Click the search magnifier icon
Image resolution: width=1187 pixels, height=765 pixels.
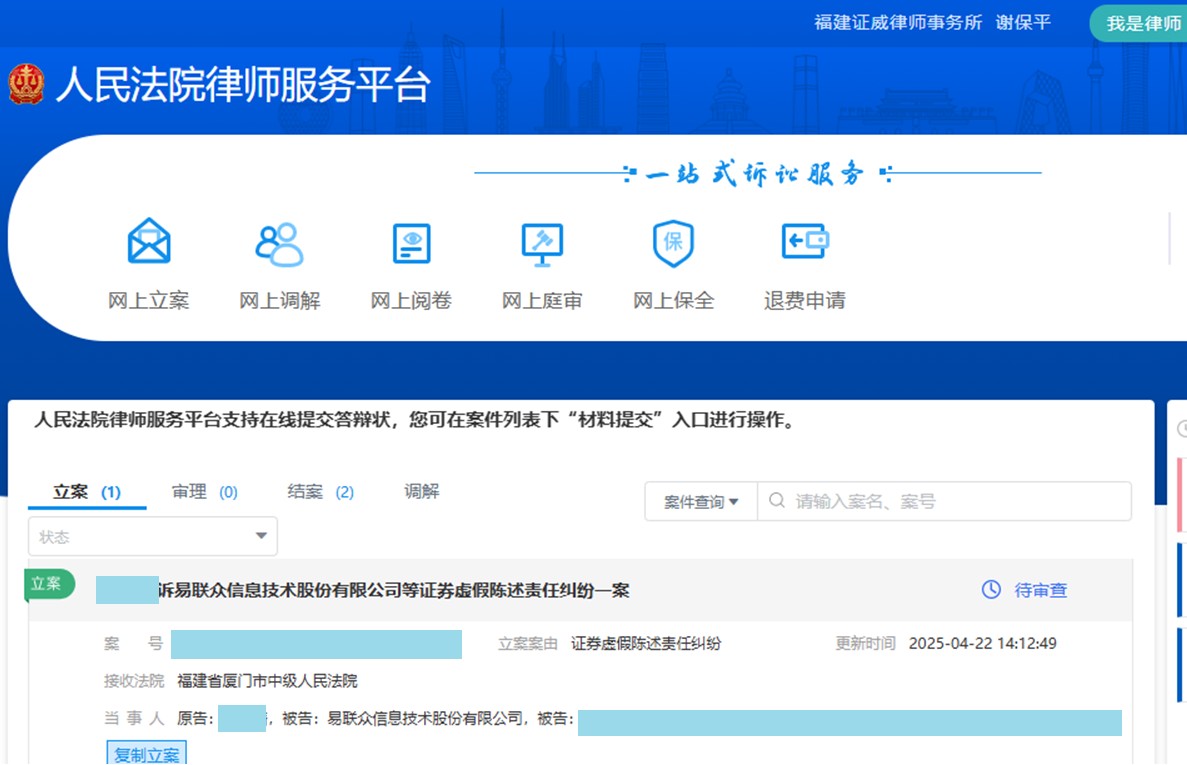coord(777,500)
